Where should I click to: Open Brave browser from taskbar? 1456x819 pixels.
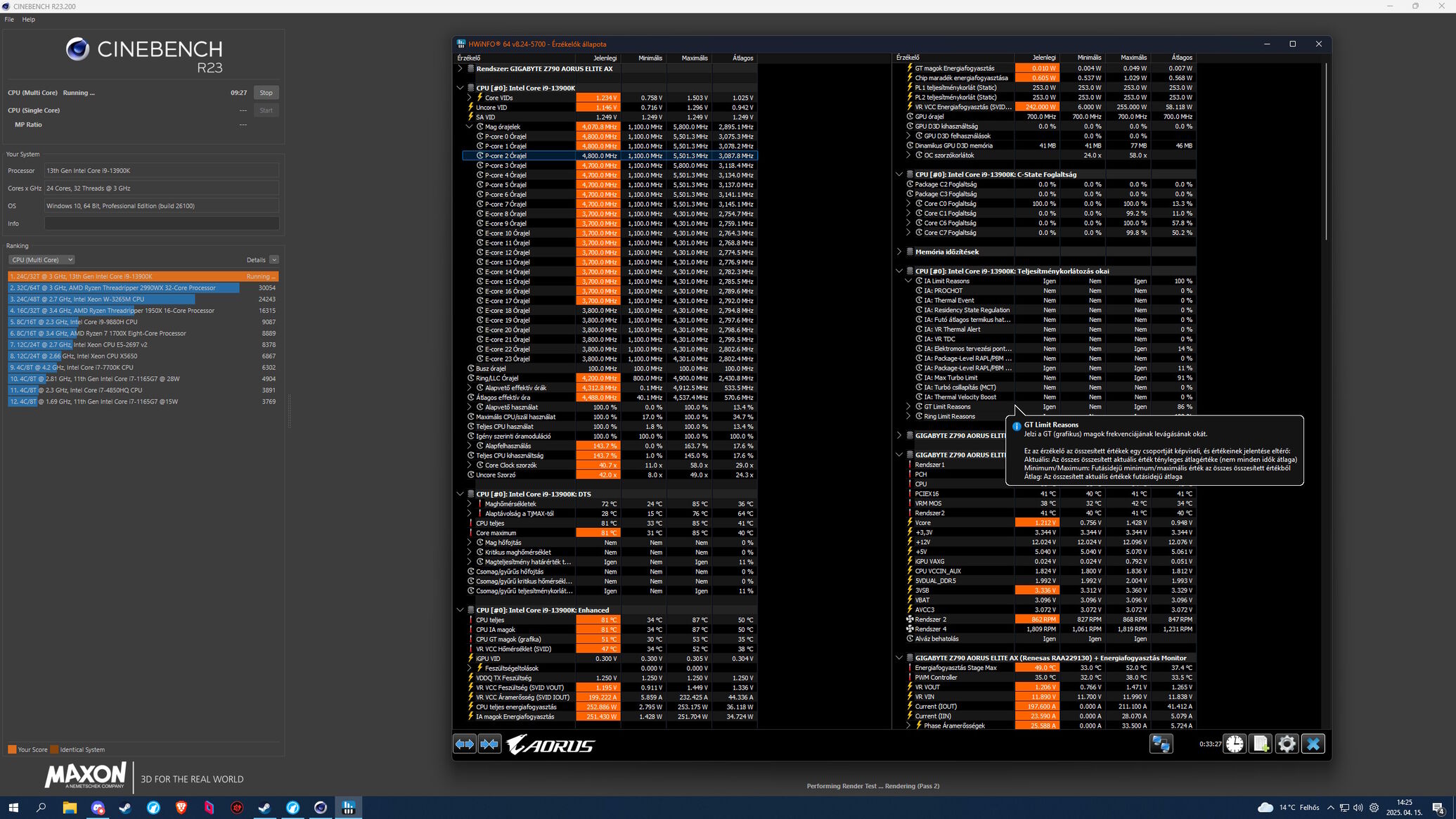(x=181, y=808)
